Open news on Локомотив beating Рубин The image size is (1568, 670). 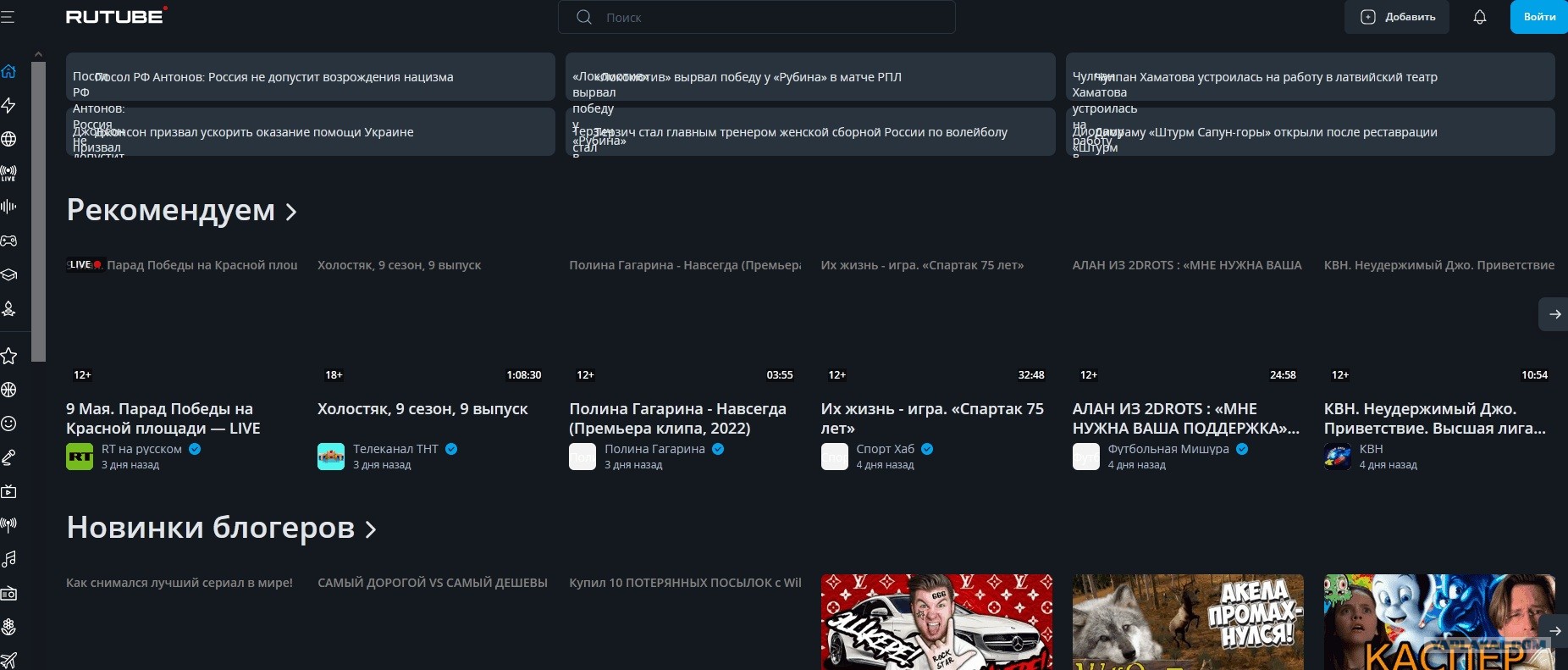tap(810, 77)
